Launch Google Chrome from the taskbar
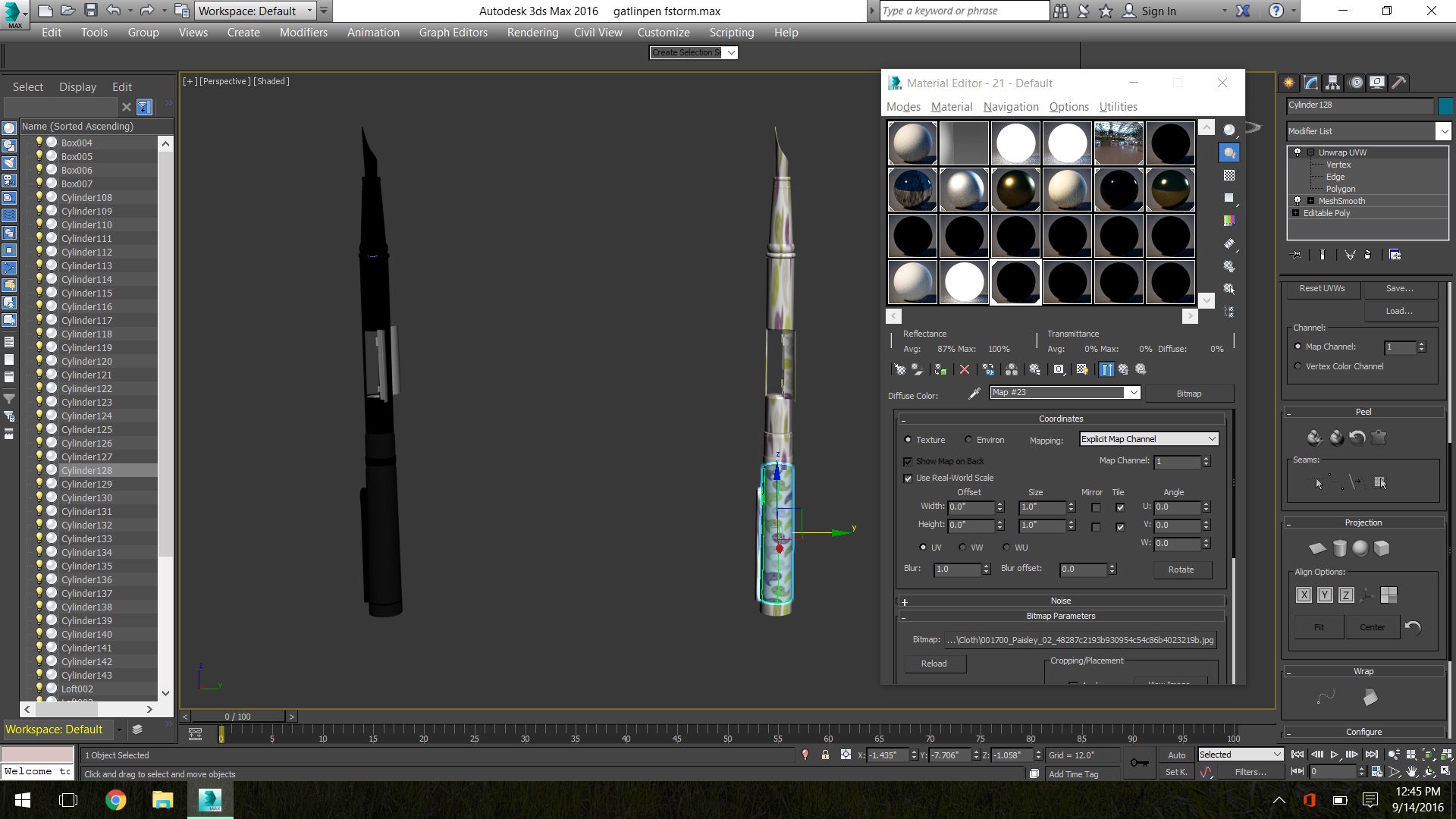 pyautogui.click(x=115, y=800)
